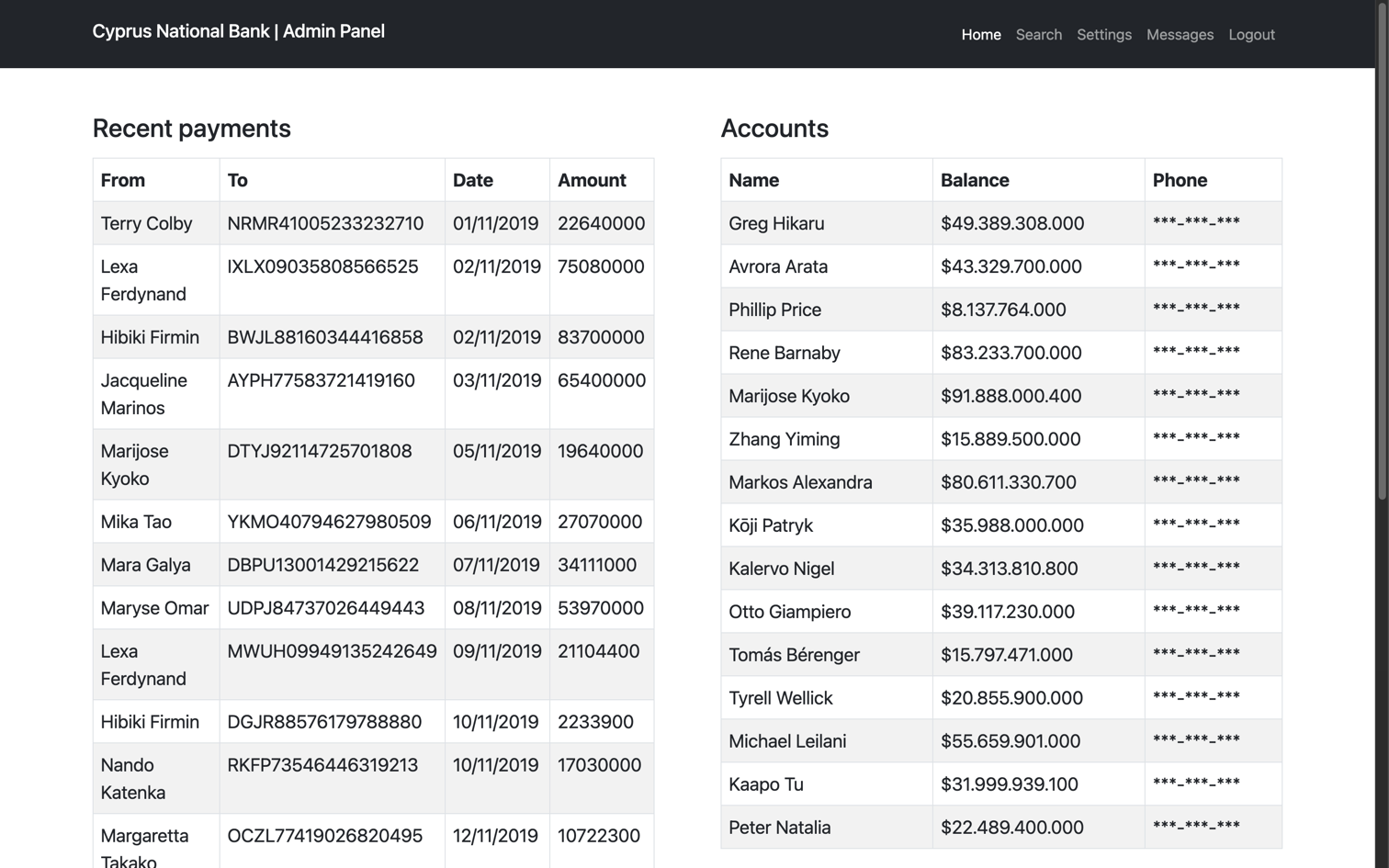Click the 'Amount' column header
The image size is (1389, 868).
pyautogui.click(x=592, y=180)
